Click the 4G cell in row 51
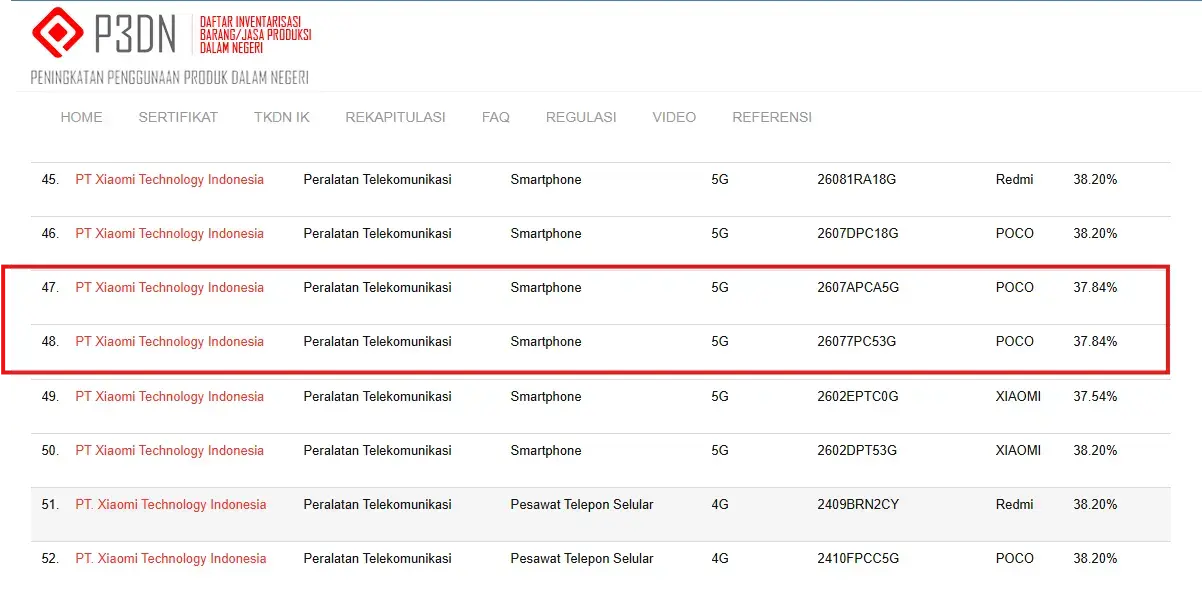1202x594 pixels. point(720,505)
